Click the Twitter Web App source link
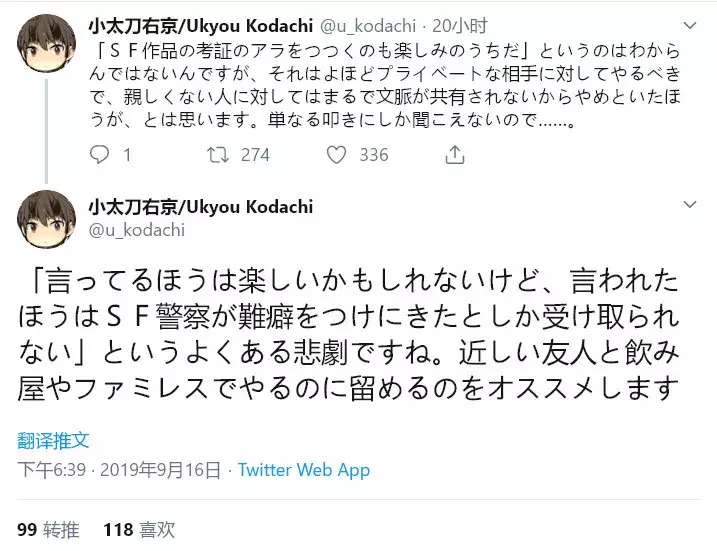Image resolution: width=717 pixels, height=551 pixels. (304, 470)
